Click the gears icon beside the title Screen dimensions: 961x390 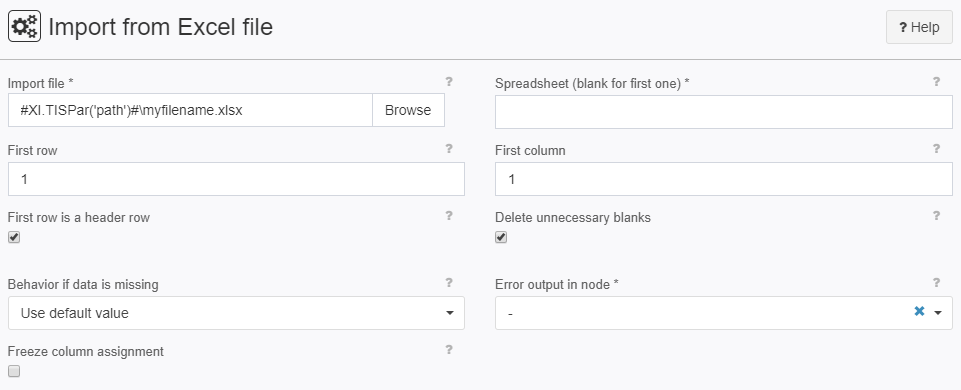tap(25, 27)
